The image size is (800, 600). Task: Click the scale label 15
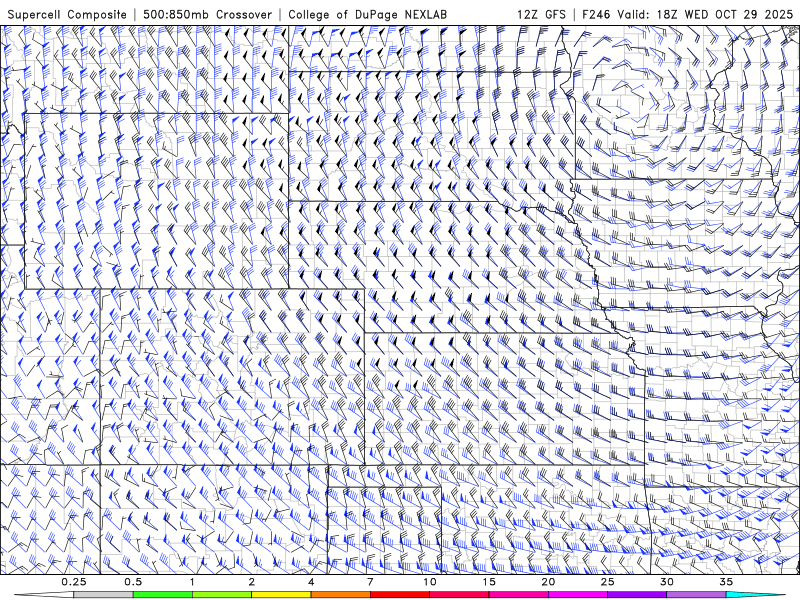489,582
